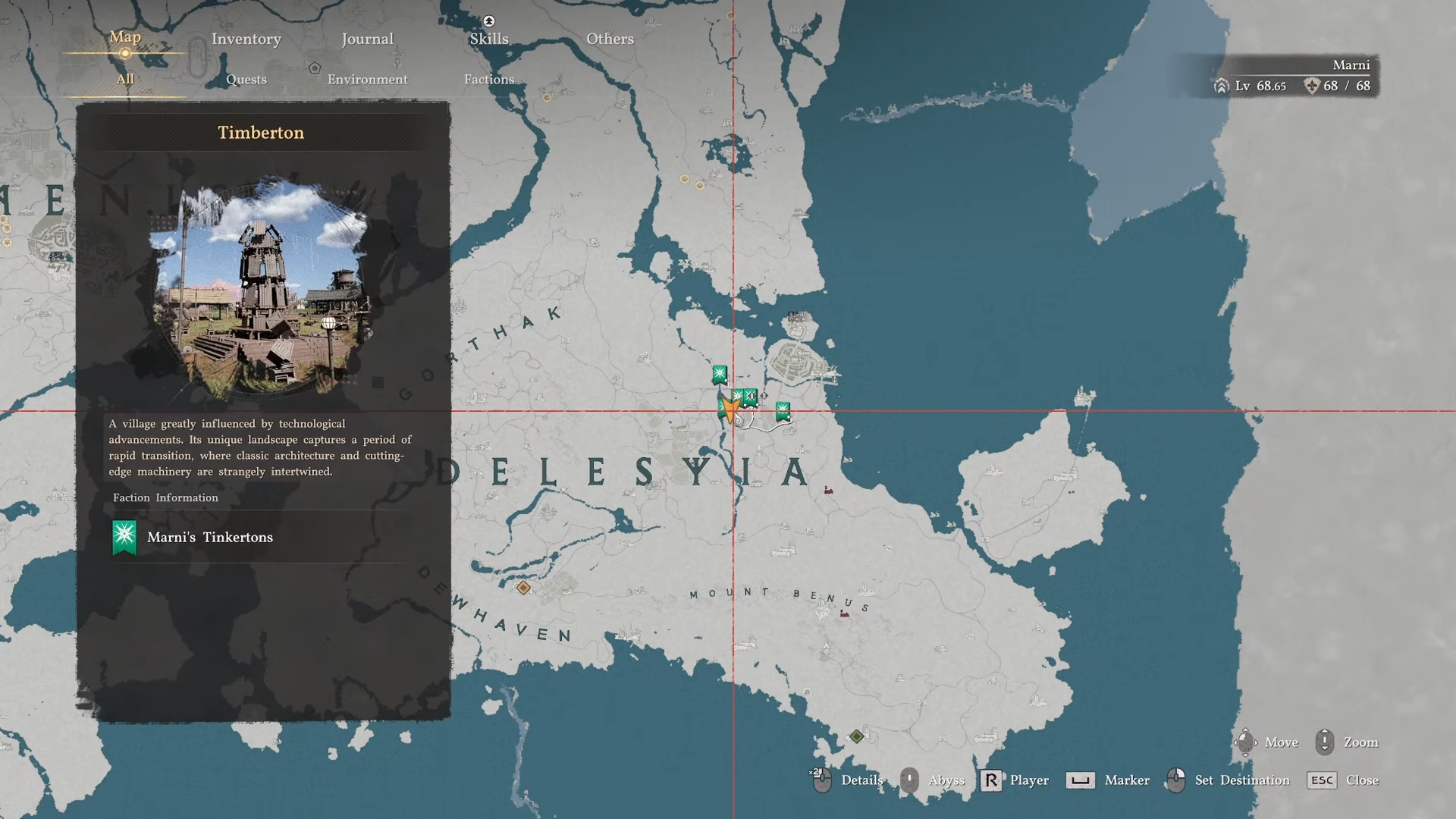Click the green diamond marker on southern coast
Image resolution: width=1456 pixels, height=819 pixels.
(x=856, y=736)
